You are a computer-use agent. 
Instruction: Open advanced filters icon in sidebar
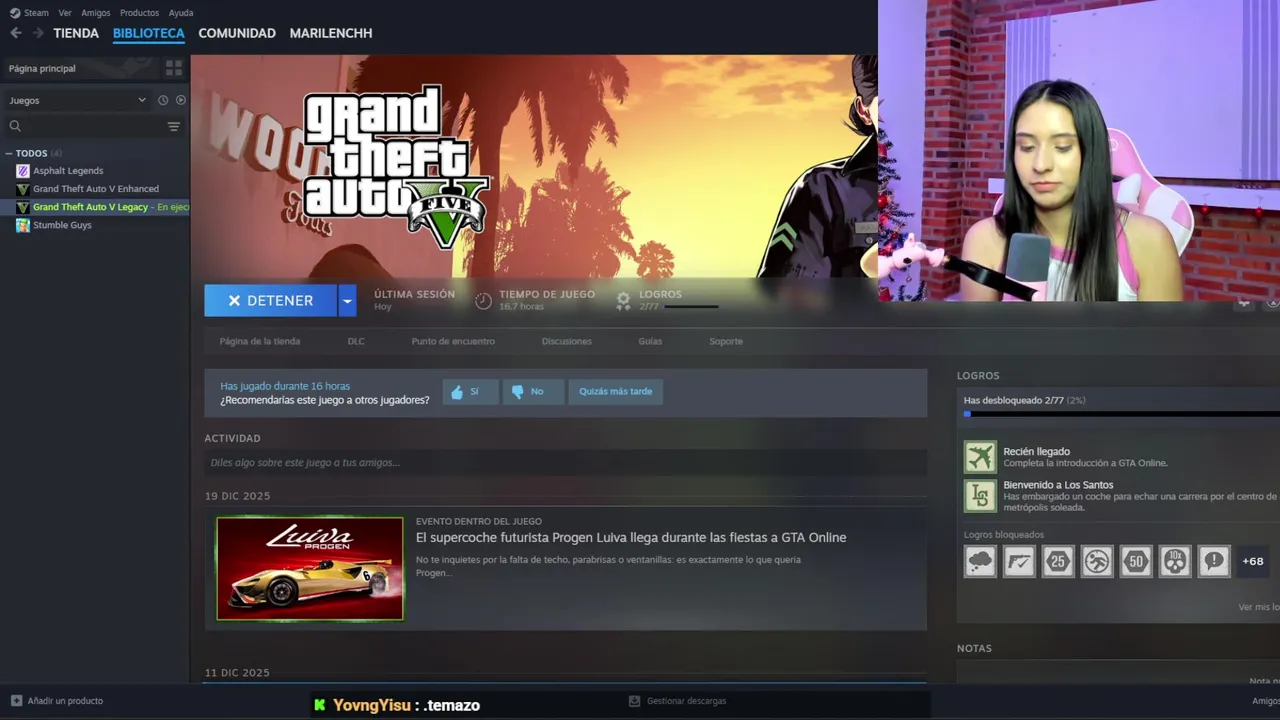pos(174,126)
